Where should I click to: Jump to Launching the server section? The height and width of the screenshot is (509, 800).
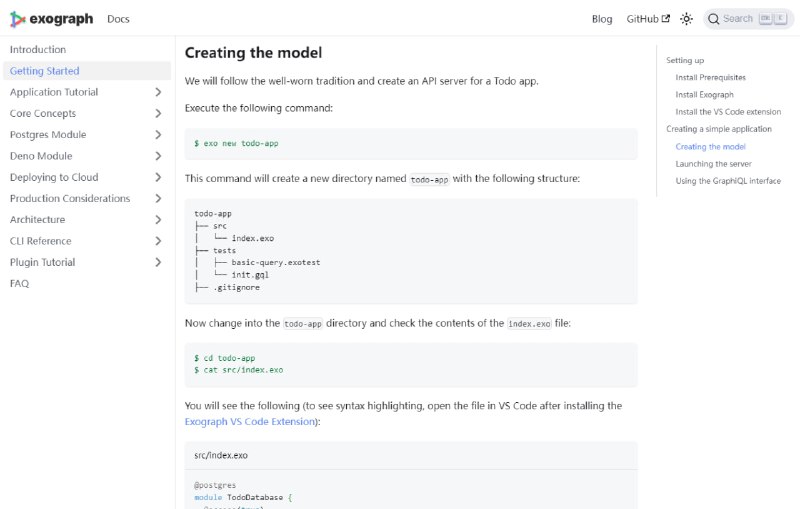(x=713, y=164)
